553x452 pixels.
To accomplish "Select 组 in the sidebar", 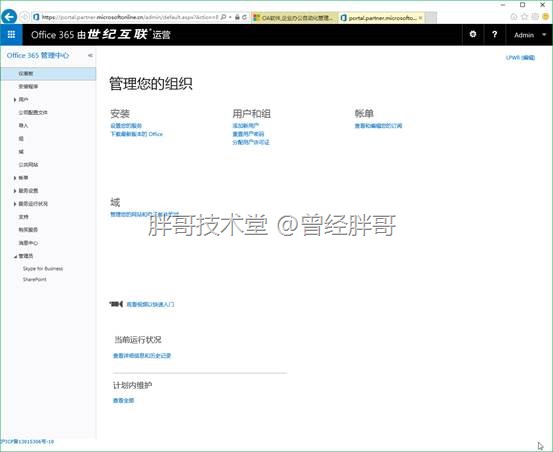I will click(x=21, y=139).
